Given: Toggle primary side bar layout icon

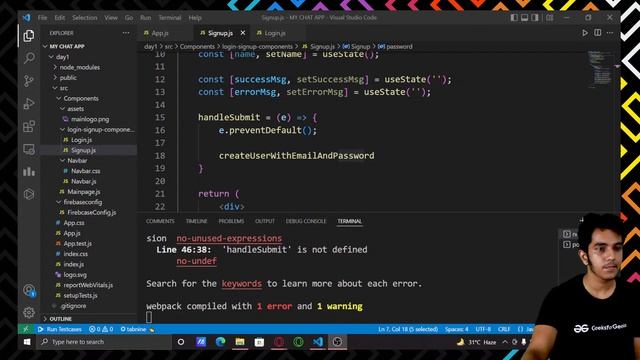Looking at the screenshot, I should click(x=514, y=18).
